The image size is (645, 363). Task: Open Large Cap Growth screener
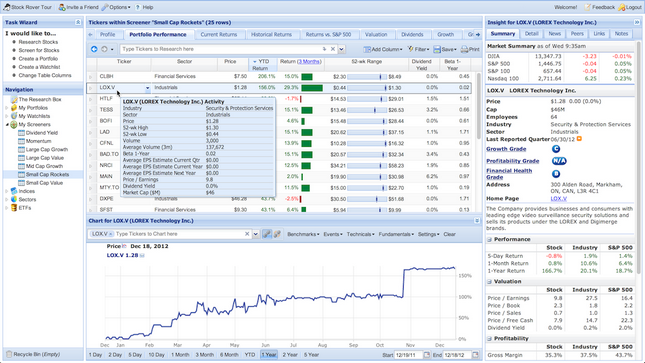coord(47,149)
